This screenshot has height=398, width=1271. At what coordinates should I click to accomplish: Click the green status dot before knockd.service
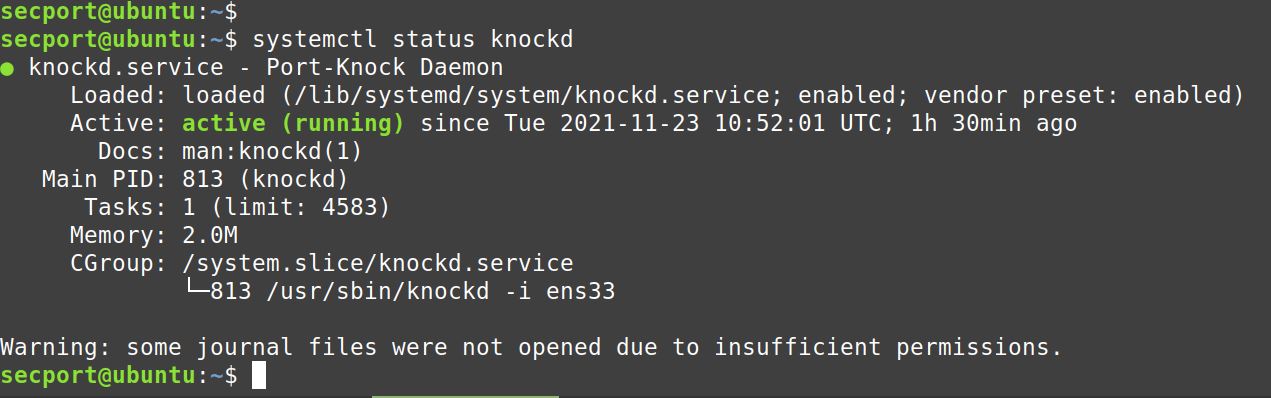8,69
